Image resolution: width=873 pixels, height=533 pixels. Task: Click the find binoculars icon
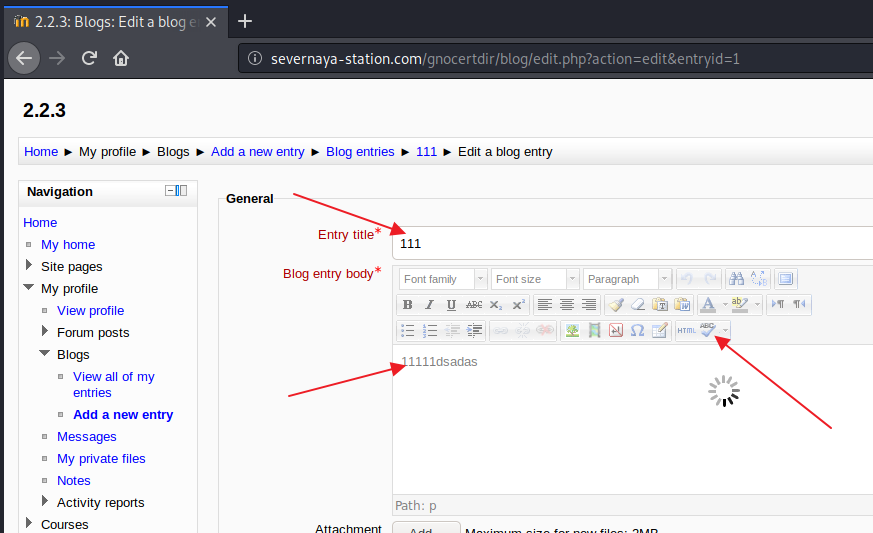736,279
